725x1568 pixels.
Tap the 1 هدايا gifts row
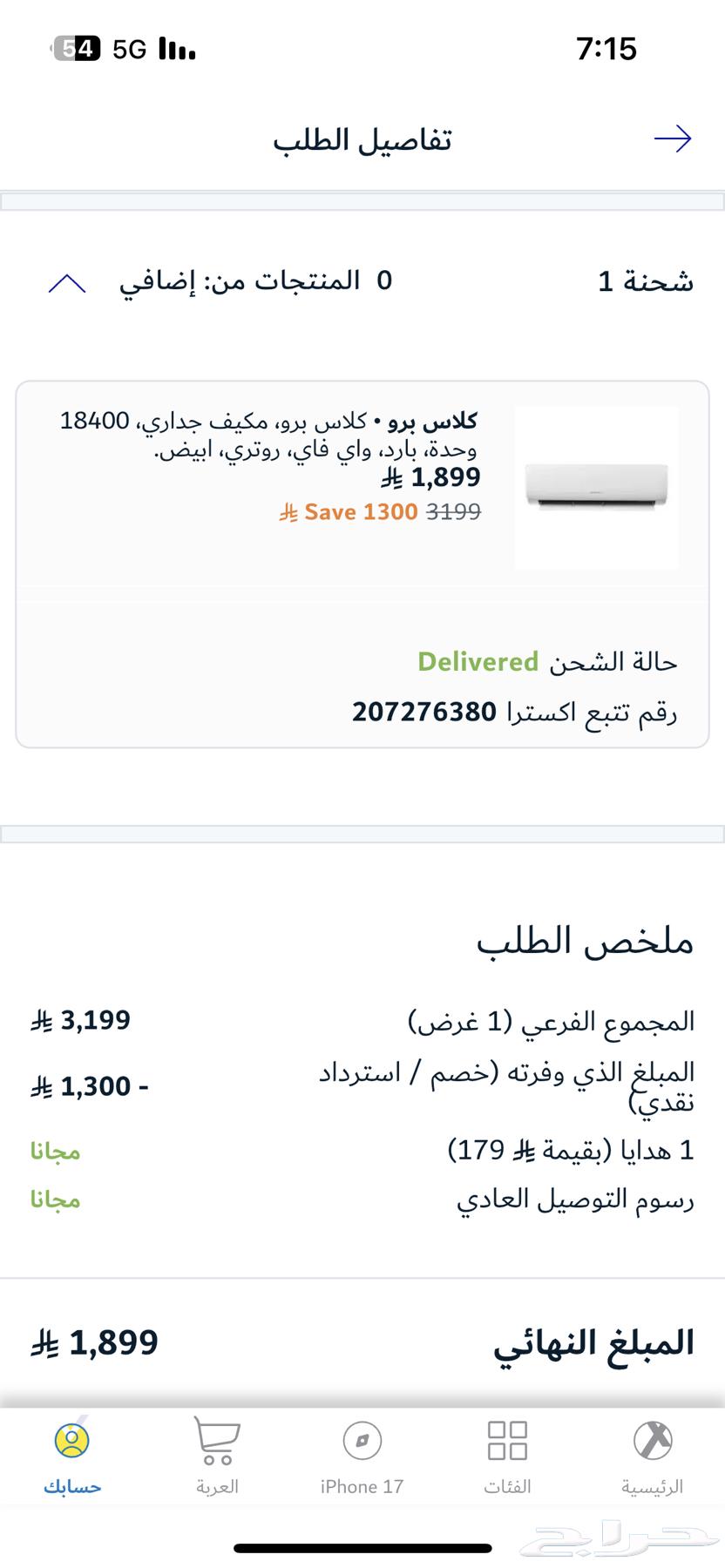tap(571, 1151)
